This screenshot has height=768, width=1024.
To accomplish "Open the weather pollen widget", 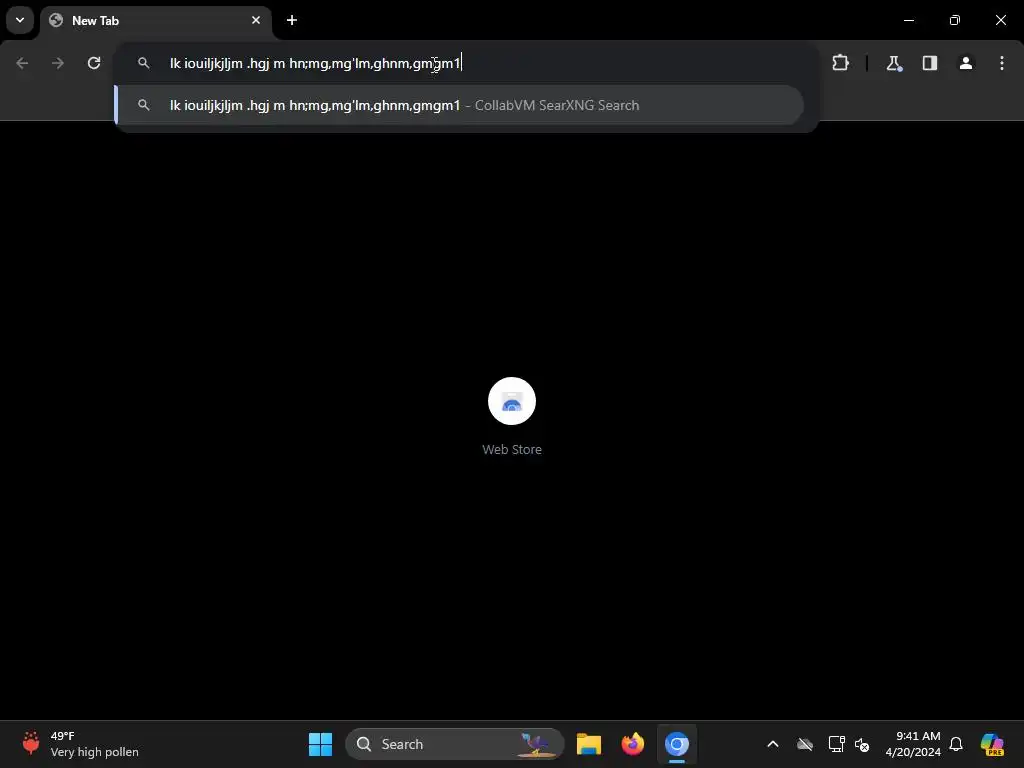I will [x=80, y=744].
